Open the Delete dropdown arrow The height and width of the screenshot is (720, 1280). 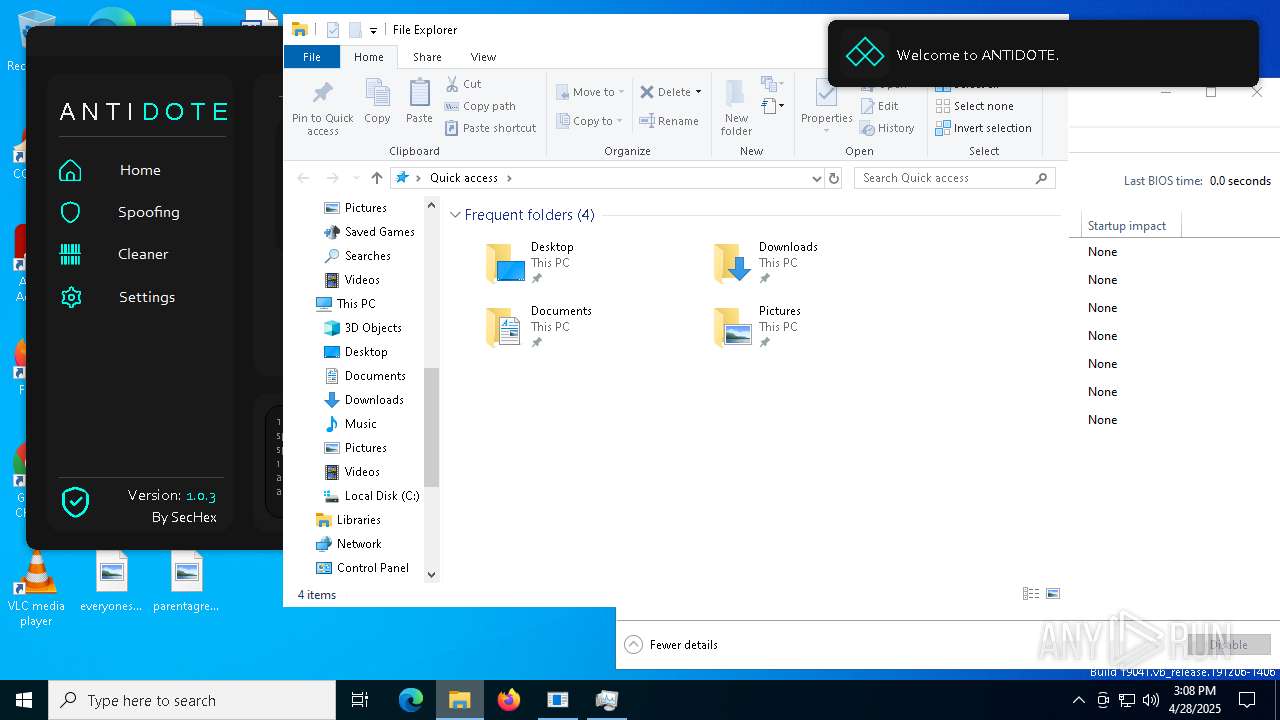[698, 92]
